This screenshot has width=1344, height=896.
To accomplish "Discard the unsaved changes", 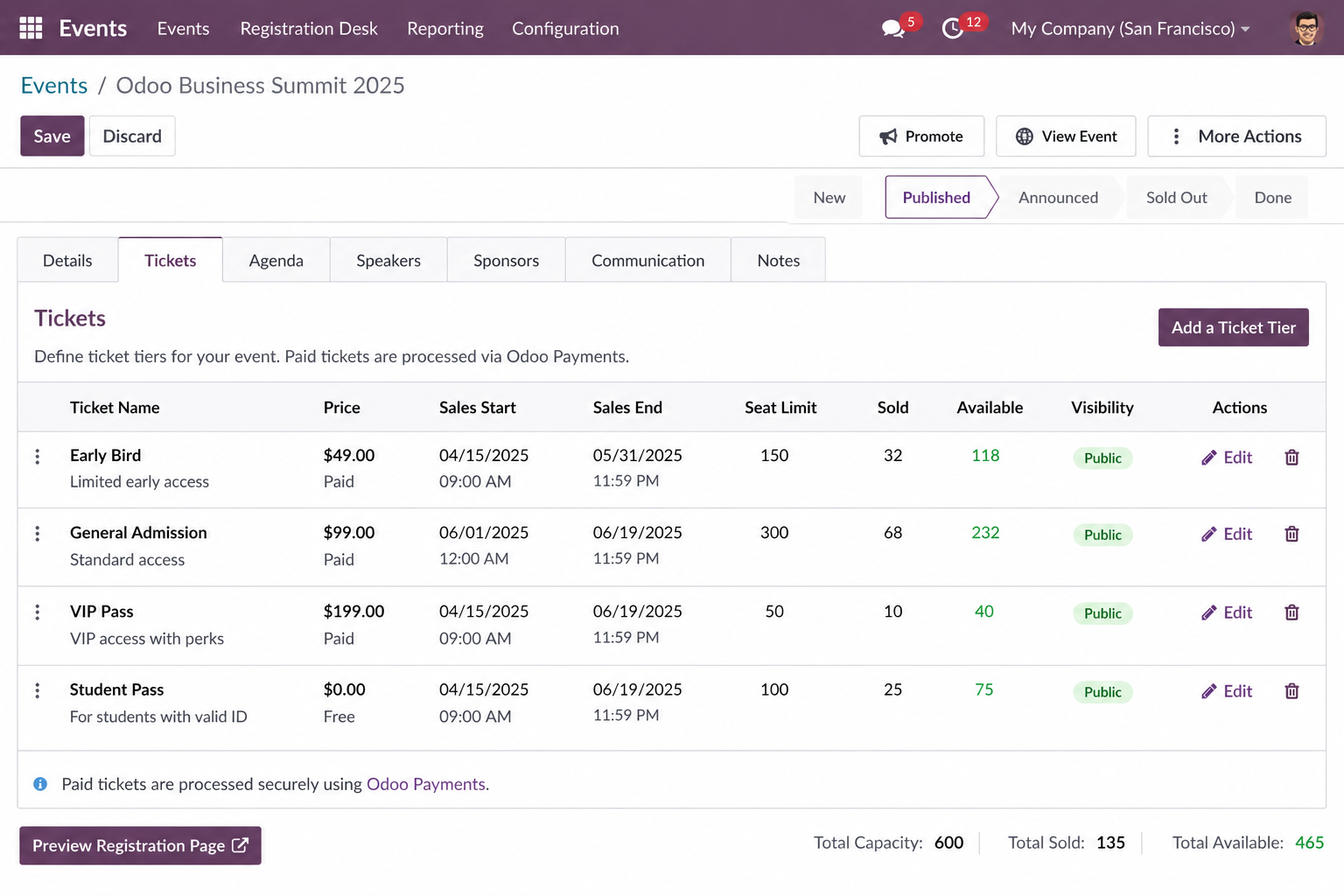I will point(132,136).
